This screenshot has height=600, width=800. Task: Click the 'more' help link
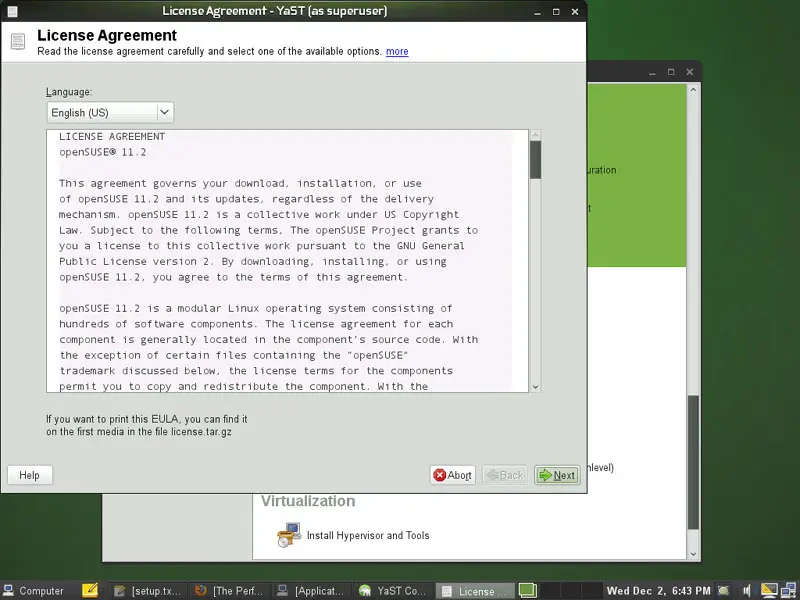tap(397, 52)
